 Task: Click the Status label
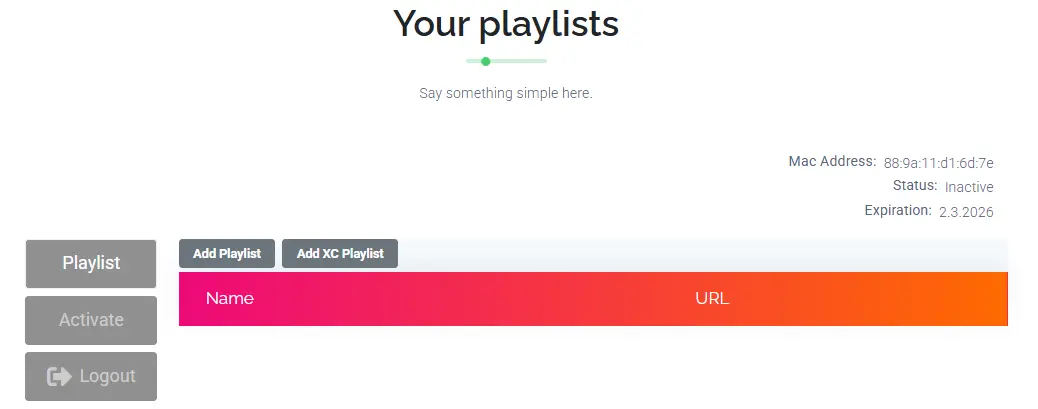pos(914,186)
